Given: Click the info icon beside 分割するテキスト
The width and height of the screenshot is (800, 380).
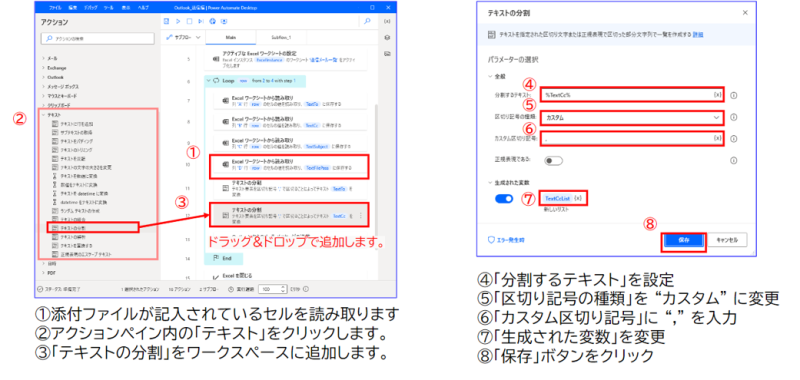Looking at the screenshot, I should 734,95.
